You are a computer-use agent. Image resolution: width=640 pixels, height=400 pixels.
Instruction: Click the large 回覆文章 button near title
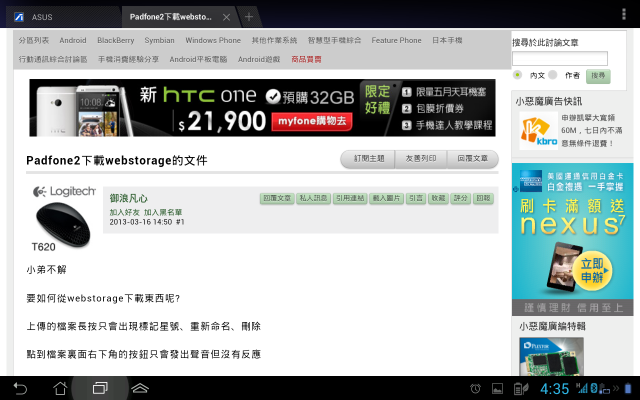tap(473, 159)
